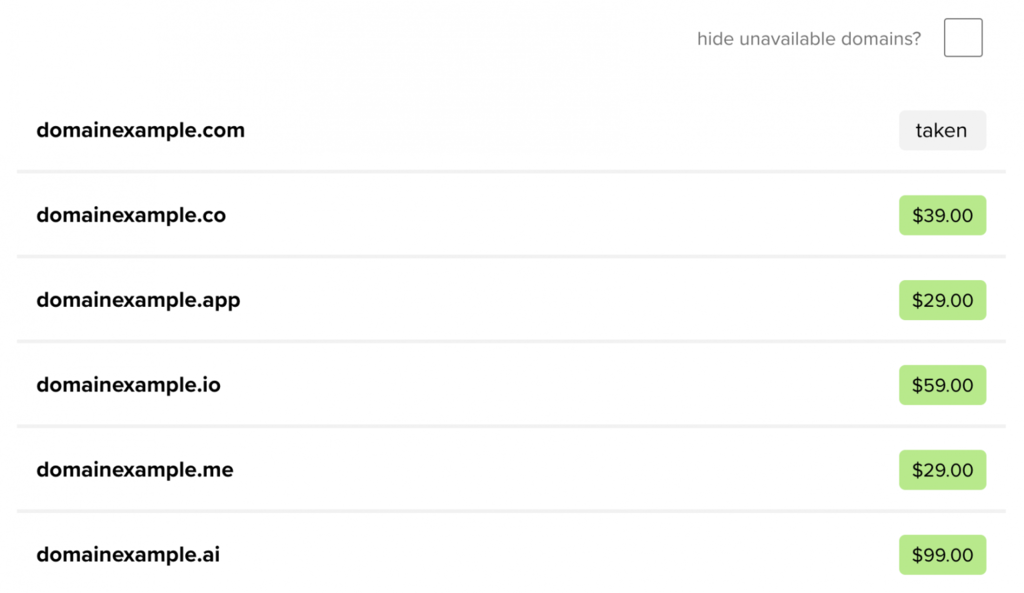Image resolution: width=1024 pixels, height=593 pixels.
Task: Pick the $29.00 button for domainexample.me
Action: [942, 470]
